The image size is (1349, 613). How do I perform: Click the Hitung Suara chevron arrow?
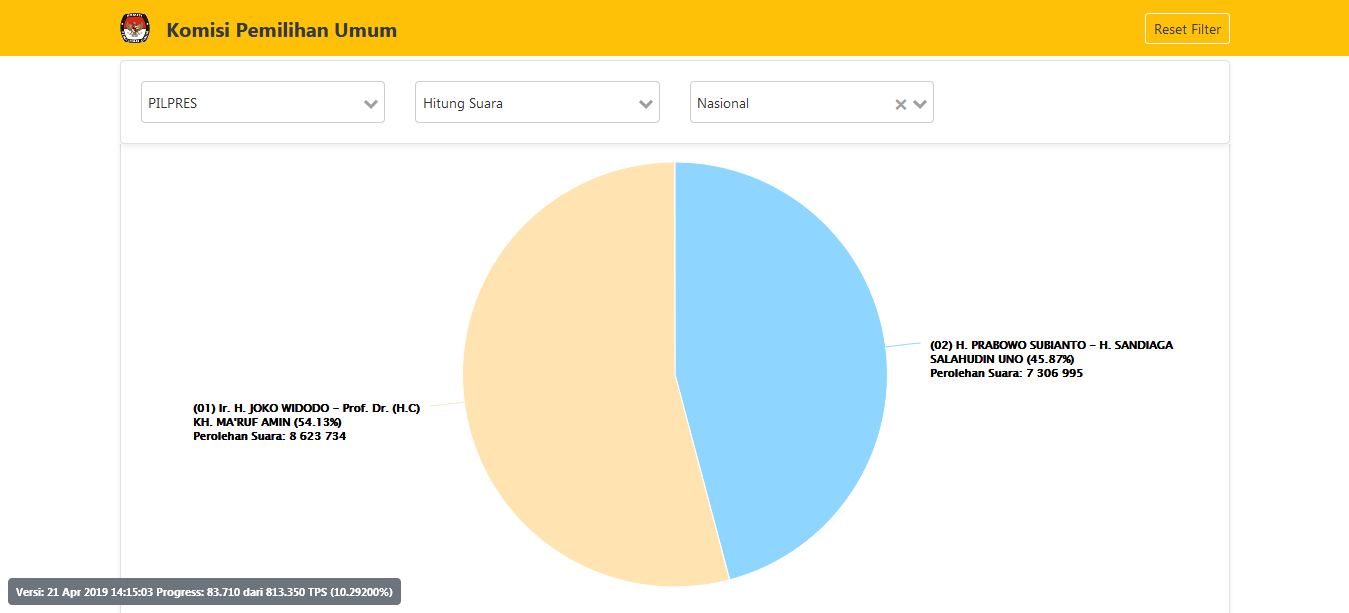pyautogui.click(x=646, y=104)
